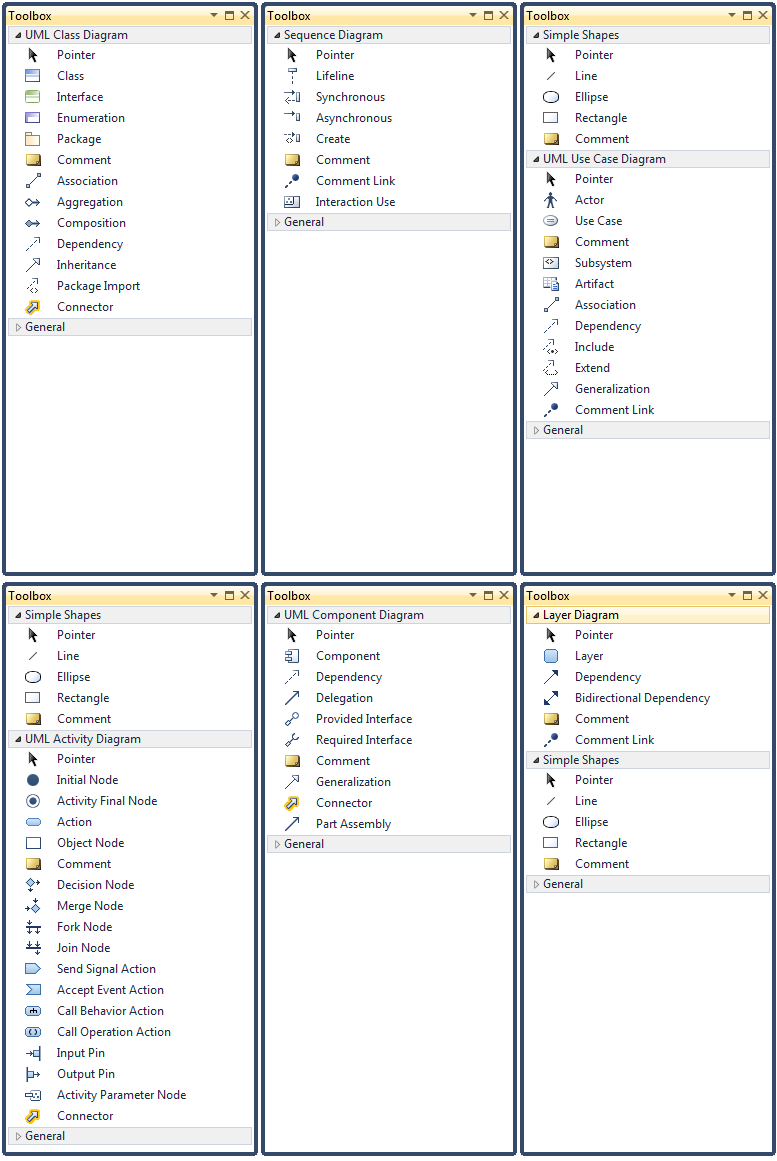Select the Artifact tool
This screenshot has width=777, height=1161.
(594, 284)
